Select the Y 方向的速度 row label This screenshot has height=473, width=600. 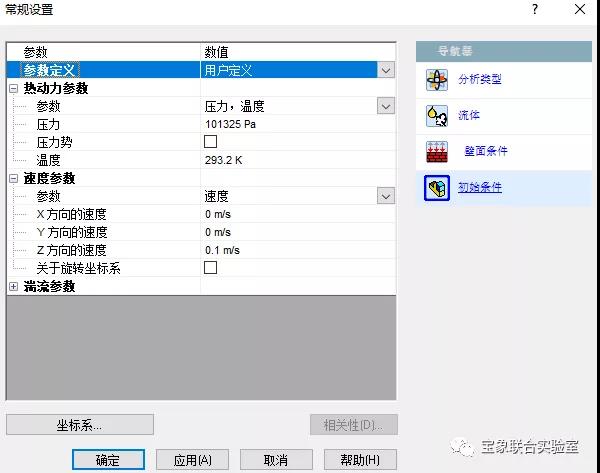[72, 232]
